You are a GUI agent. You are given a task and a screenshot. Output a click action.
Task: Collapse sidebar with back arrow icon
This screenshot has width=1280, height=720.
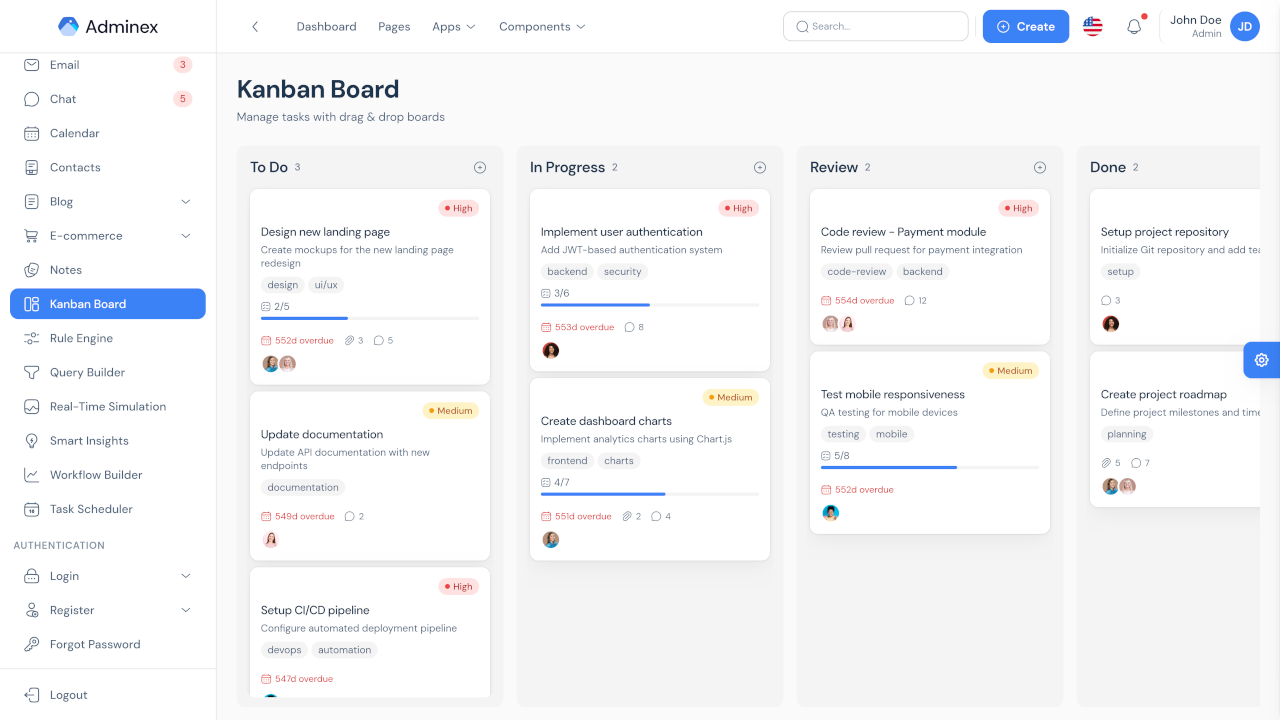pos(255,27)
